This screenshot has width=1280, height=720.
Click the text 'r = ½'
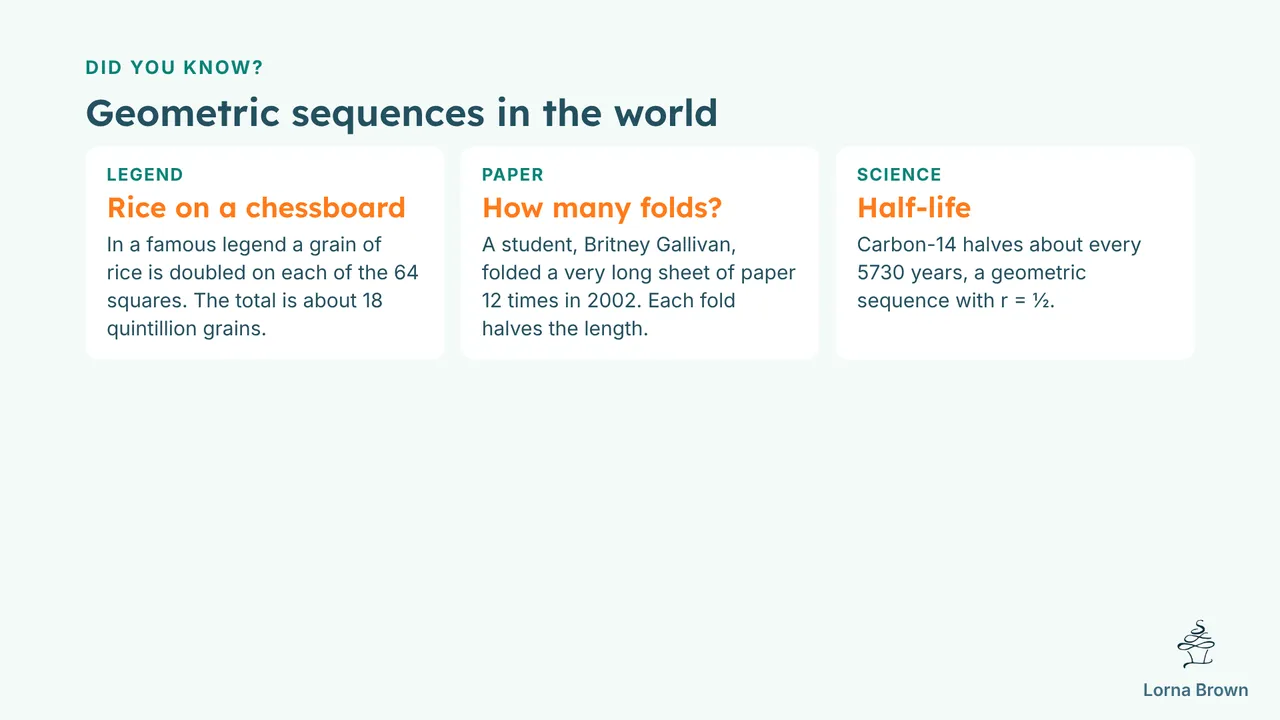pyautogui.click(x=1024, y=300)
